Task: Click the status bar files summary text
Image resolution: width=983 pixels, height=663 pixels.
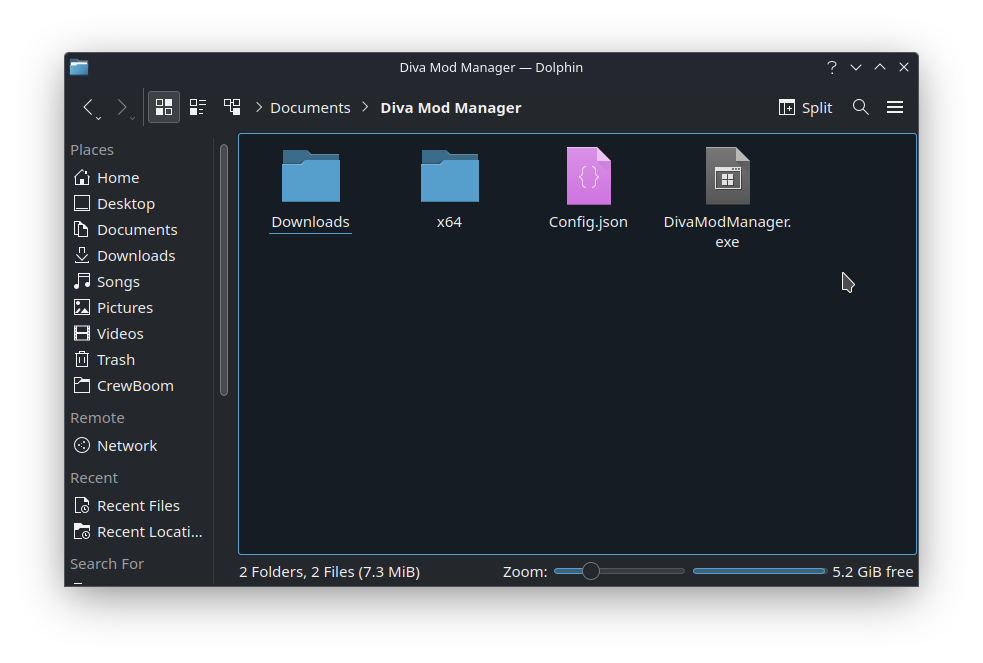Action: (329, 572)
